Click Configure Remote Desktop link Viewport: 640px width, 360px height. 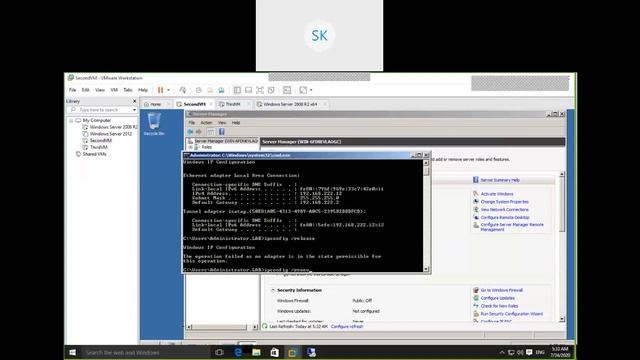(x=505, y=218)
